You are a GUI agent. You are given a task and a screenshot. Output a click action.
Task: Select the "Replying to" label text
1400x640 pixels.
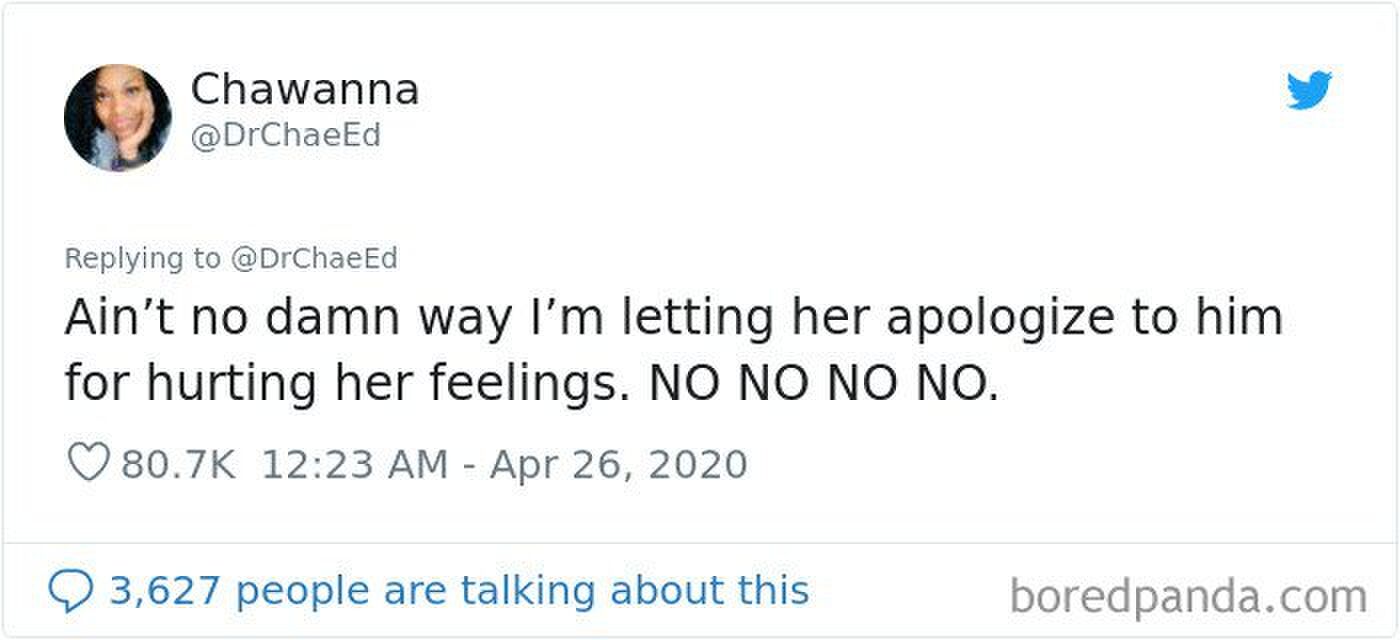click(142, 259)
